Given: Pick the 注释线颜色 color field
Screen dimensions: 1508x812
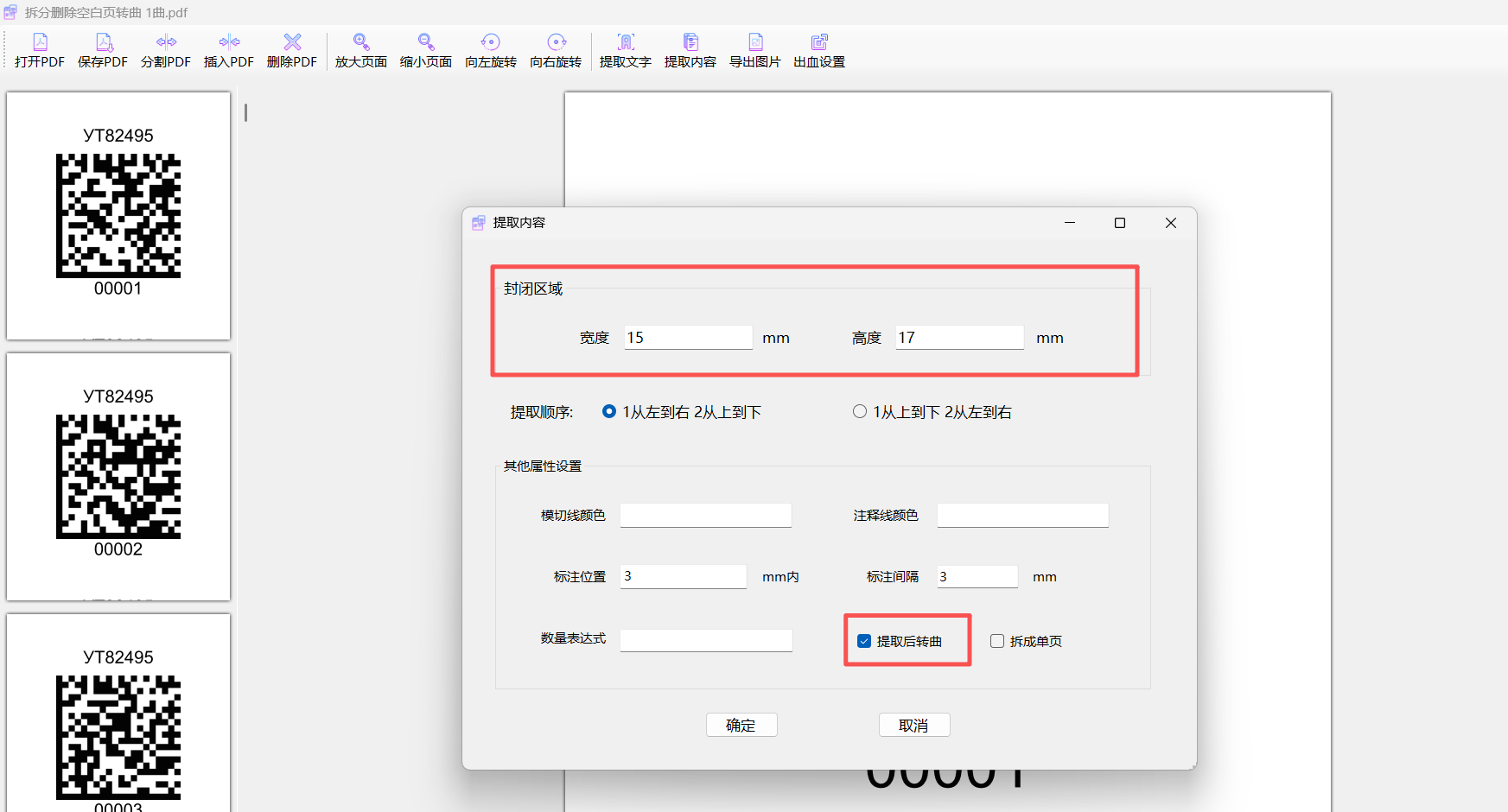Looking at the screenshot, I should coord(1023,516).
